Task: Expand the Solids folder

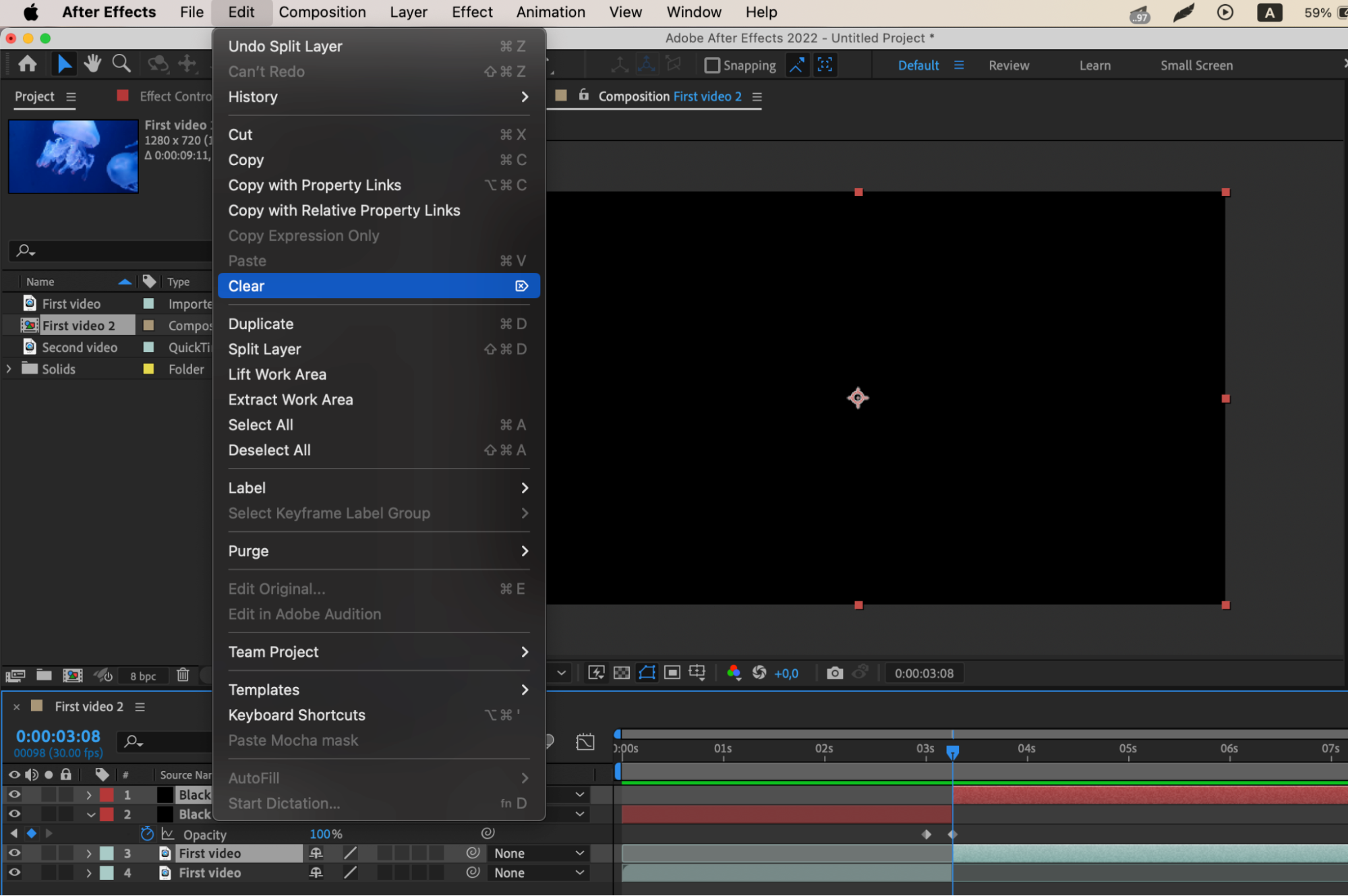Action: 9,369
